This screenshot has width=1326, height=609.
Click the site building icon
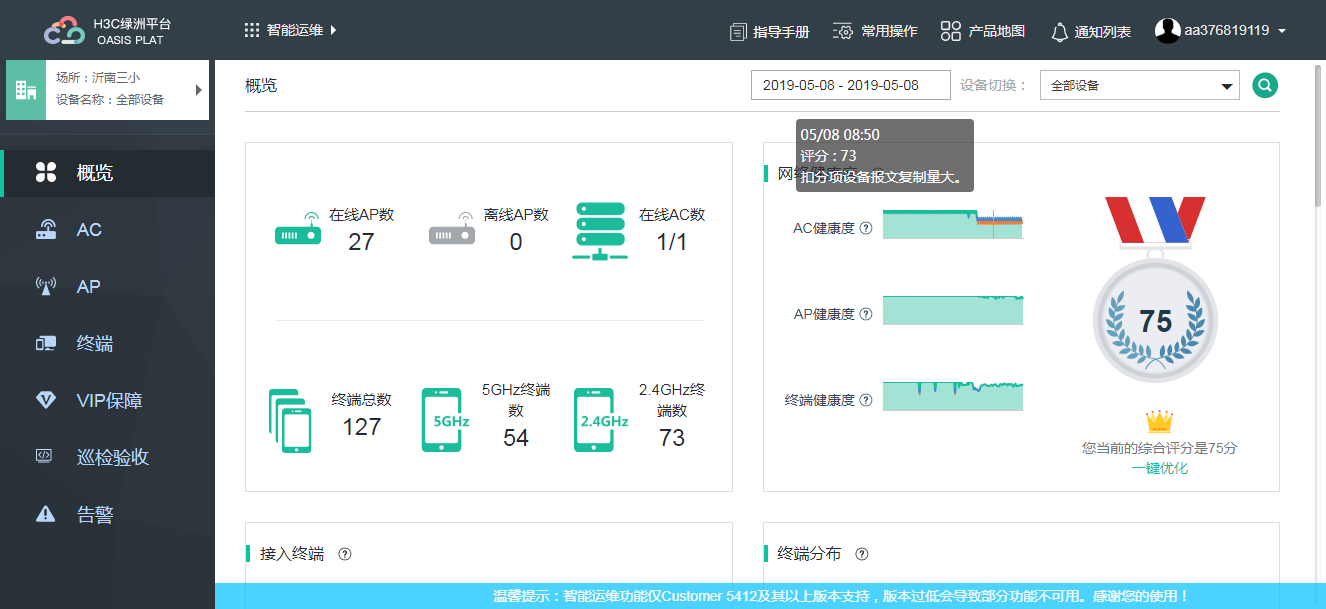click(26, 89)
